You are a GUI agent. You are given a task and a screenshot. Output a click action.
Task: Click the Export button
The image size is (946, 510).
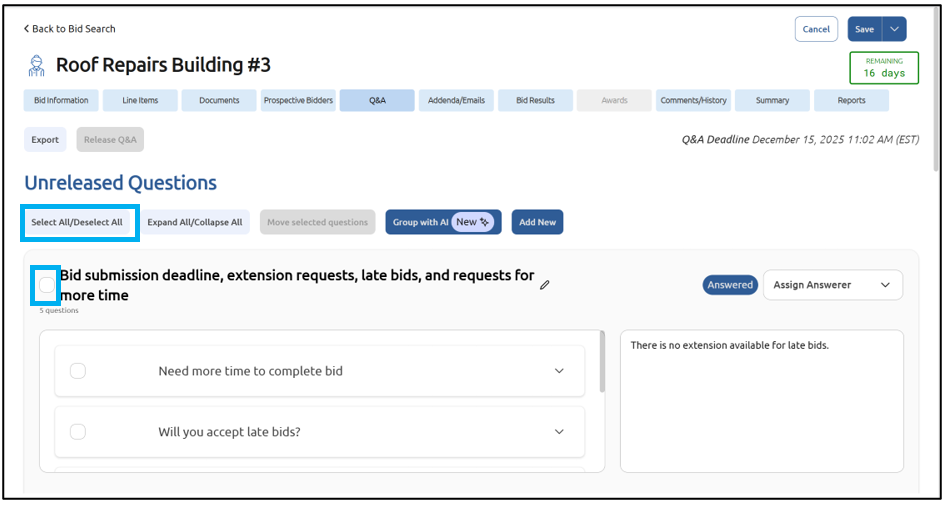pyautogui.click(x=45, y=140)
